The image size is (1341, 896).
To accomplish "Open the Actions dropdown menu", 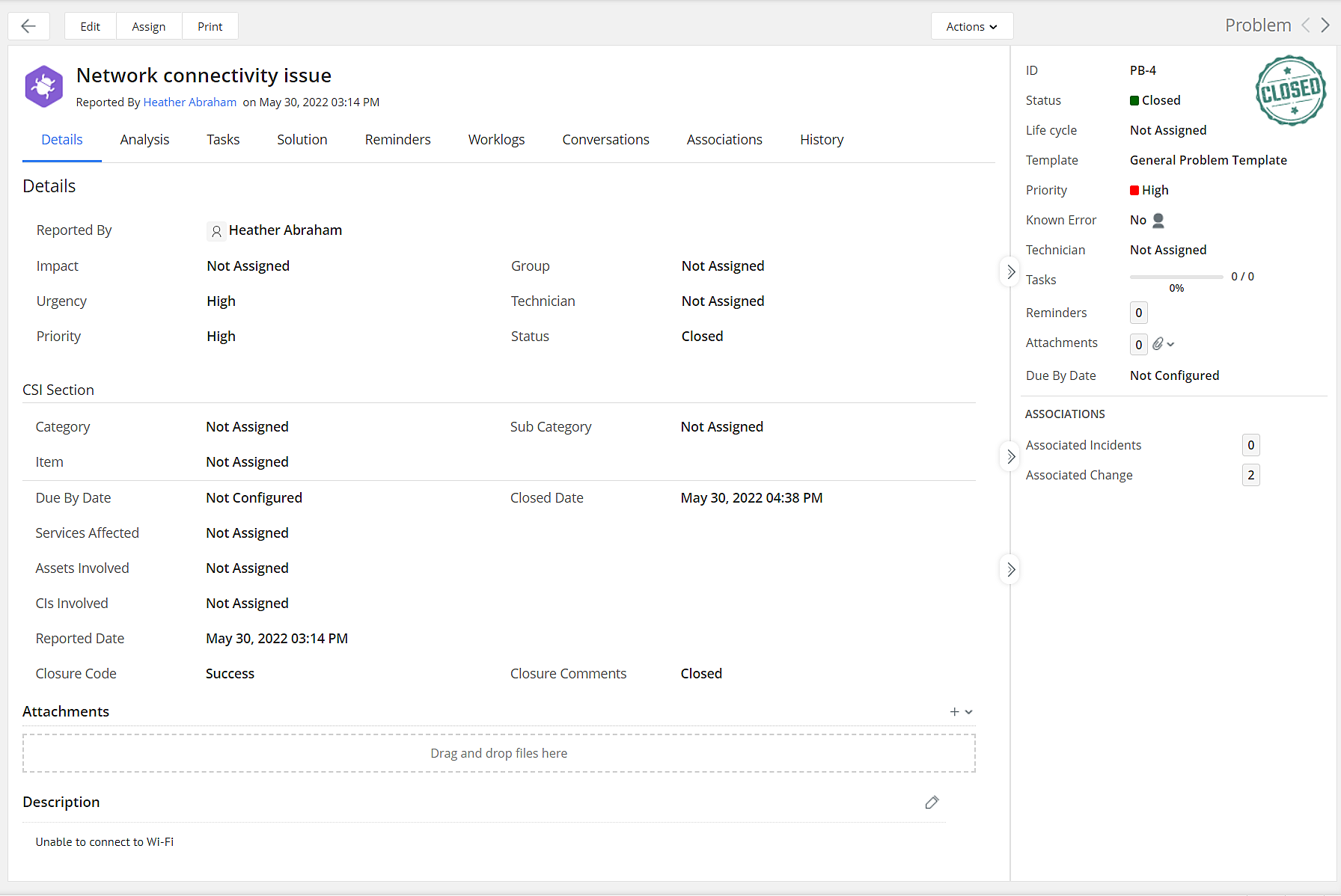I will point(971,26).
